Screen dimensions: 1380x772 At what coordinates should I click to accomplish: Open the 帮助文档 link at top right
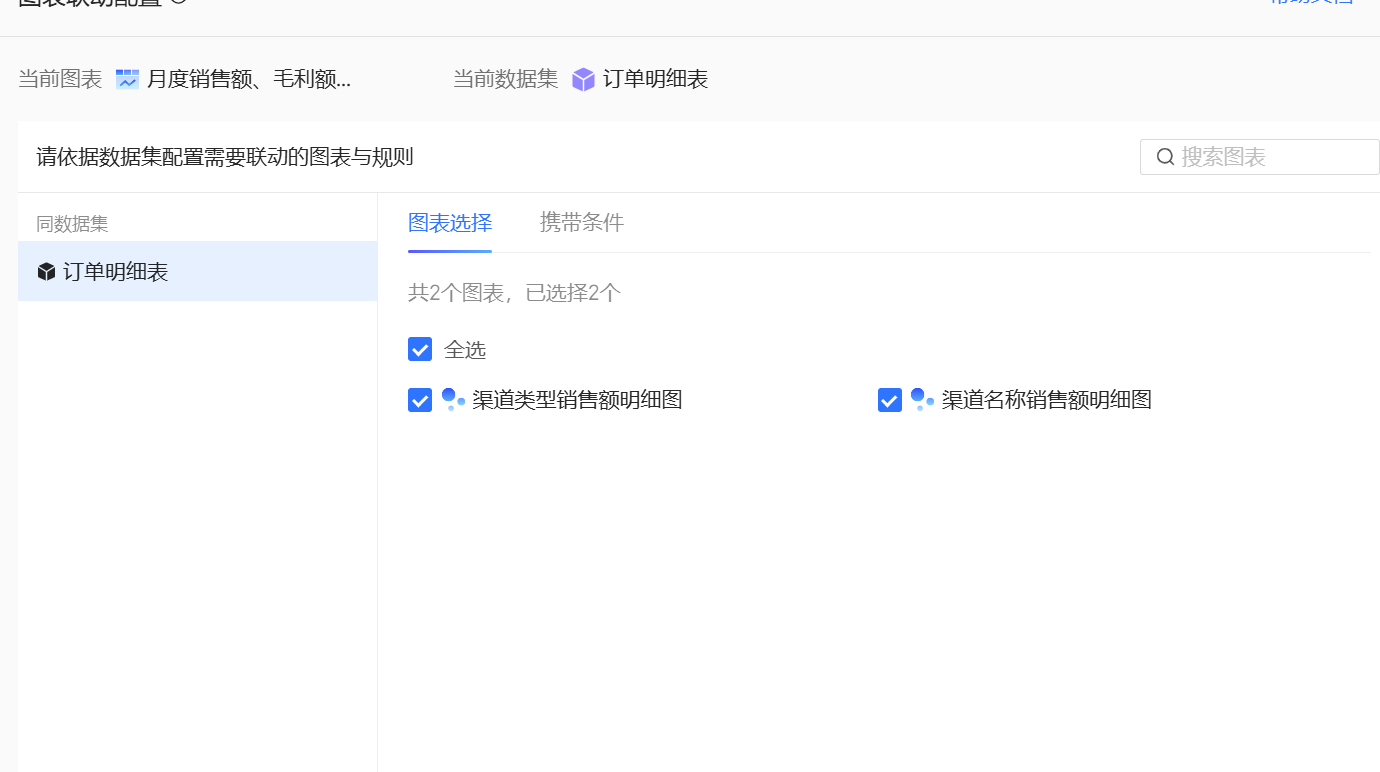pyautogui.click(x=1310, y=3)
